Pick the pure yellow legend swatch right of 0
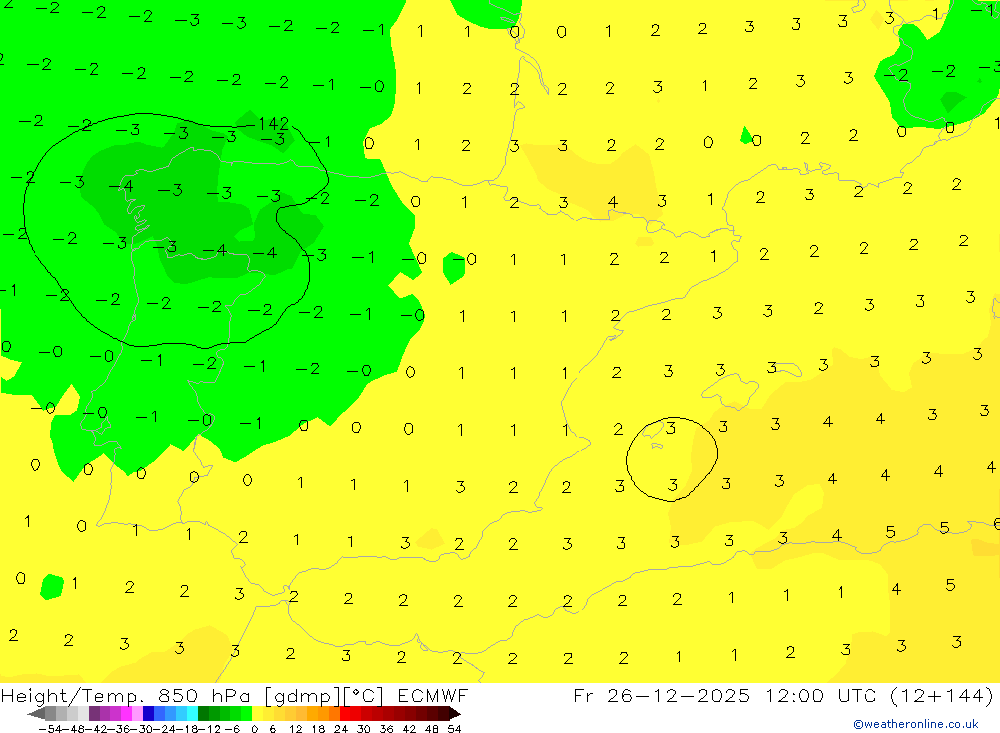 pyautogui.click(x=258, y=714)
